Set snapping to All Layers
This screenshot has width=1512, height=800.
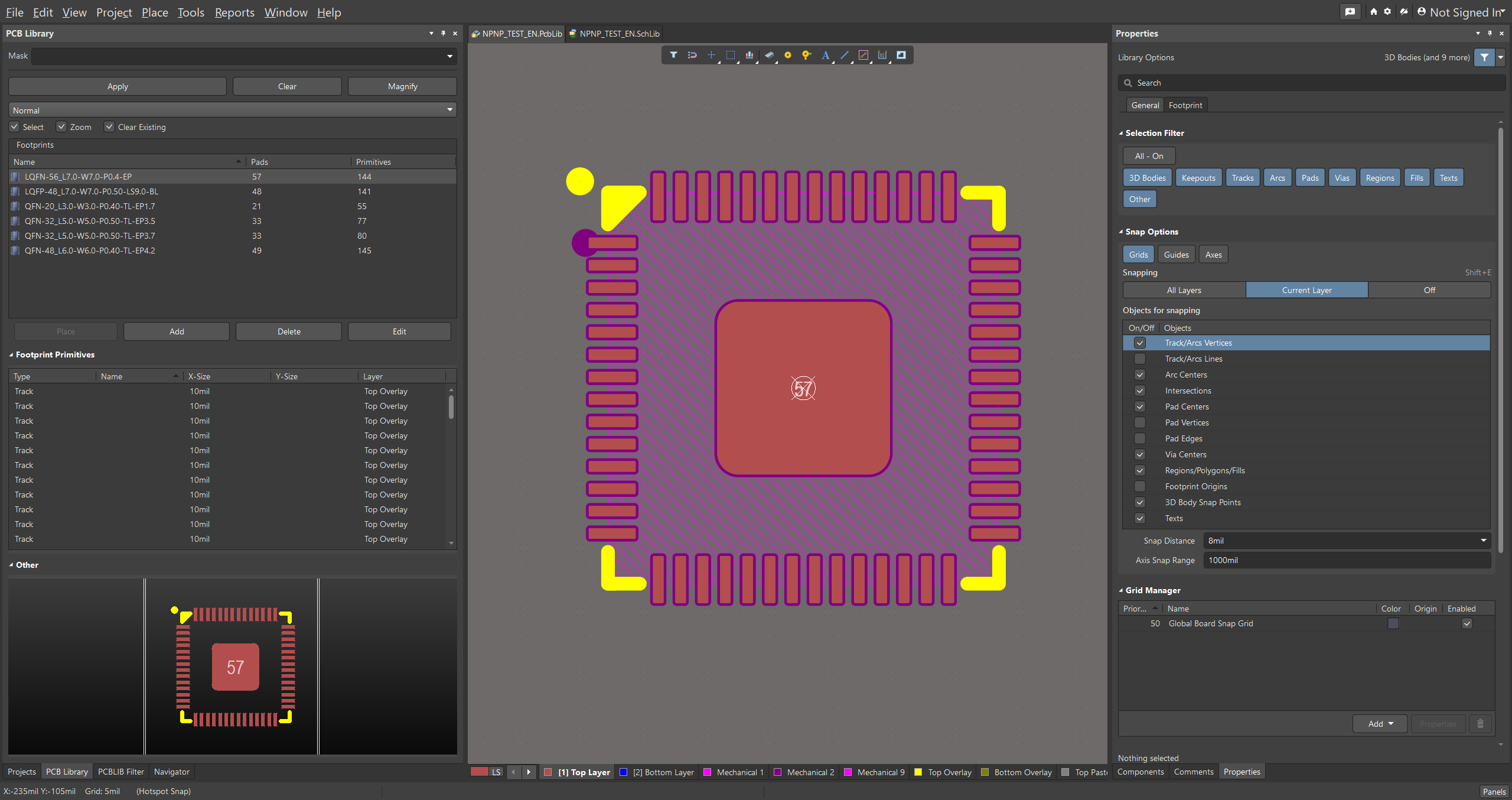tap(1184, 290)
